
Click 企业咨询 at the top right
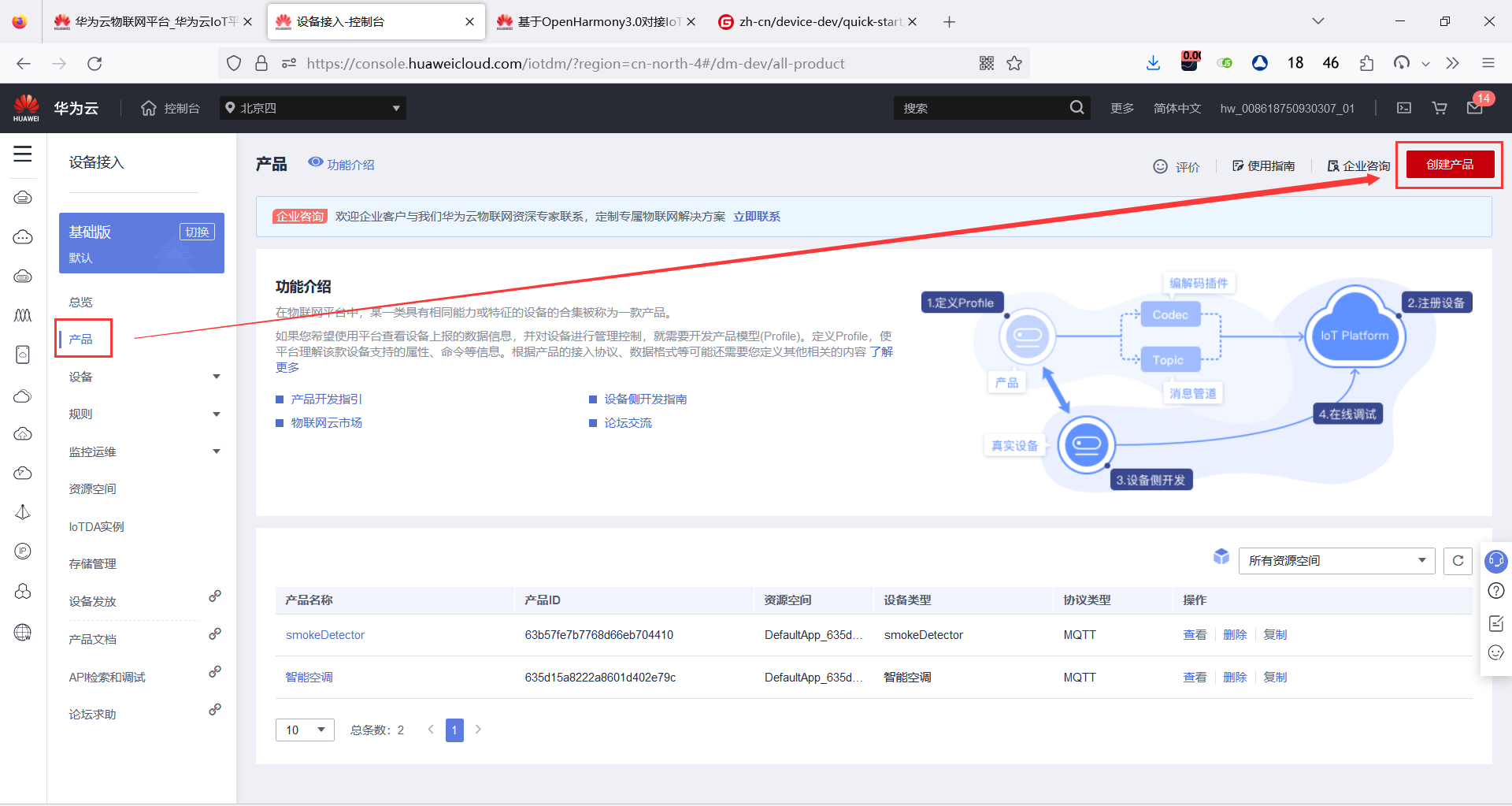point(1359,166)
